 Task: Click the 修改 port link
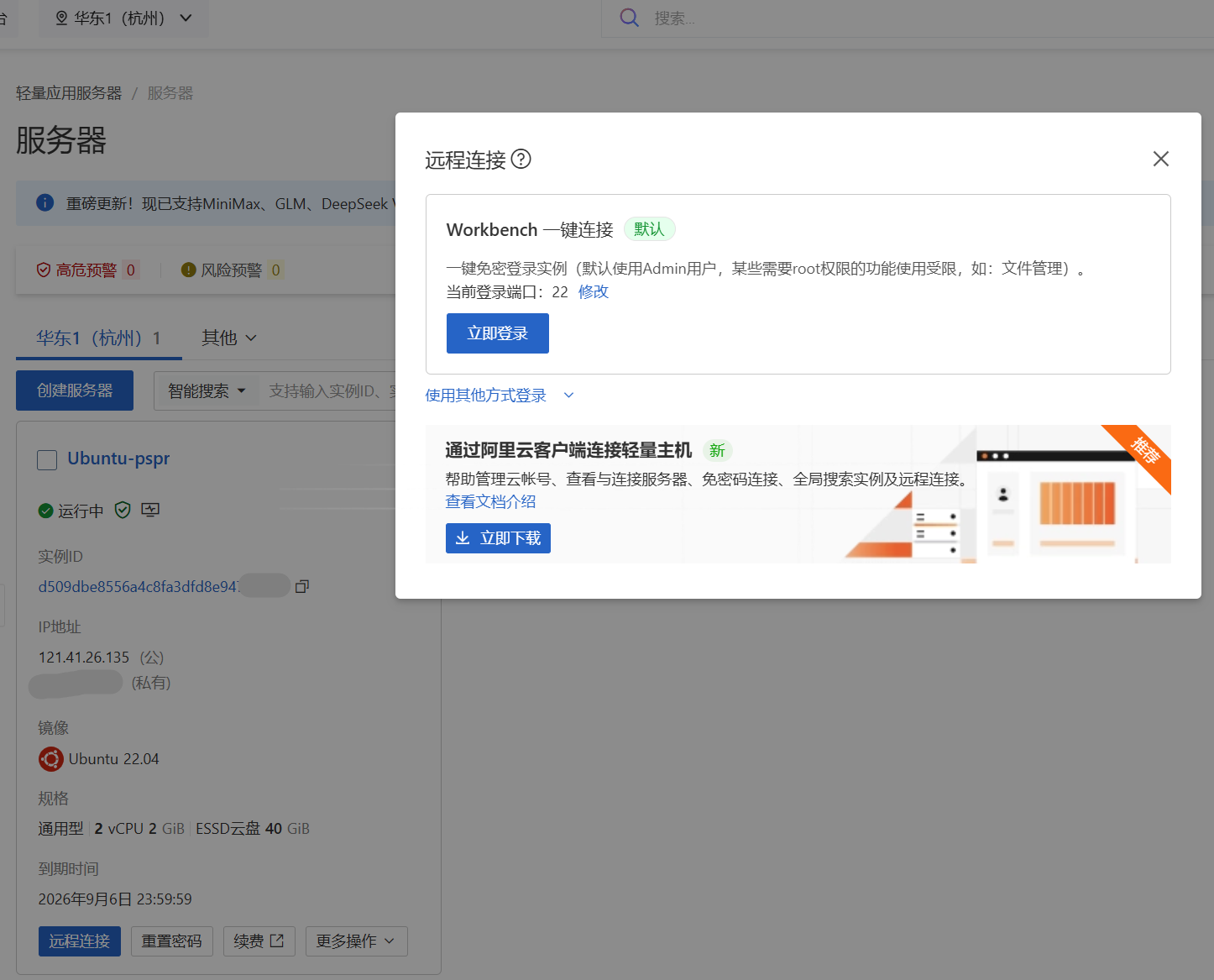point(593,291)
